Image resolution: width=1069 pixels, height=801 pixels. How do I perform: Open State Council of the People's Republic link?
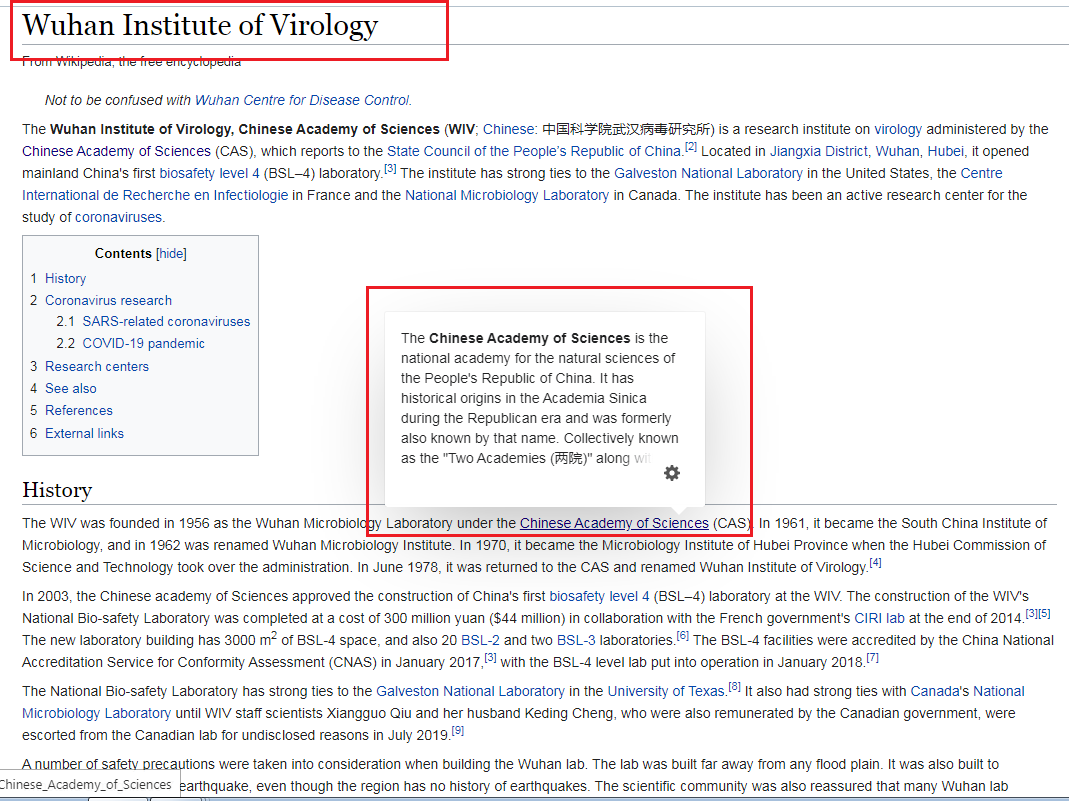click(534, 151)
